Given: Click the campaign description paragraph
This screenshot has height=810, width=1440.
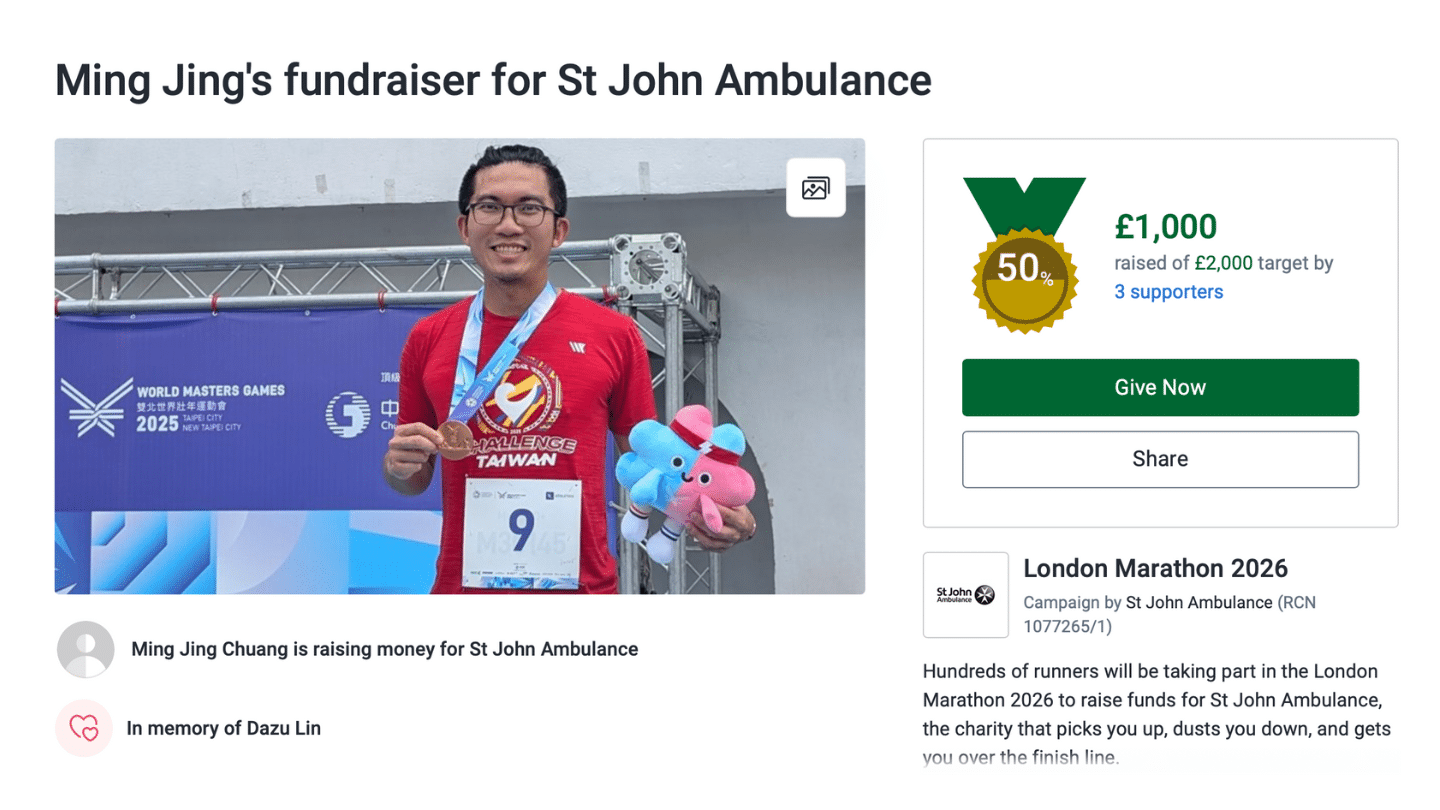Looking at the screenshot, I should click(1157, 714).
